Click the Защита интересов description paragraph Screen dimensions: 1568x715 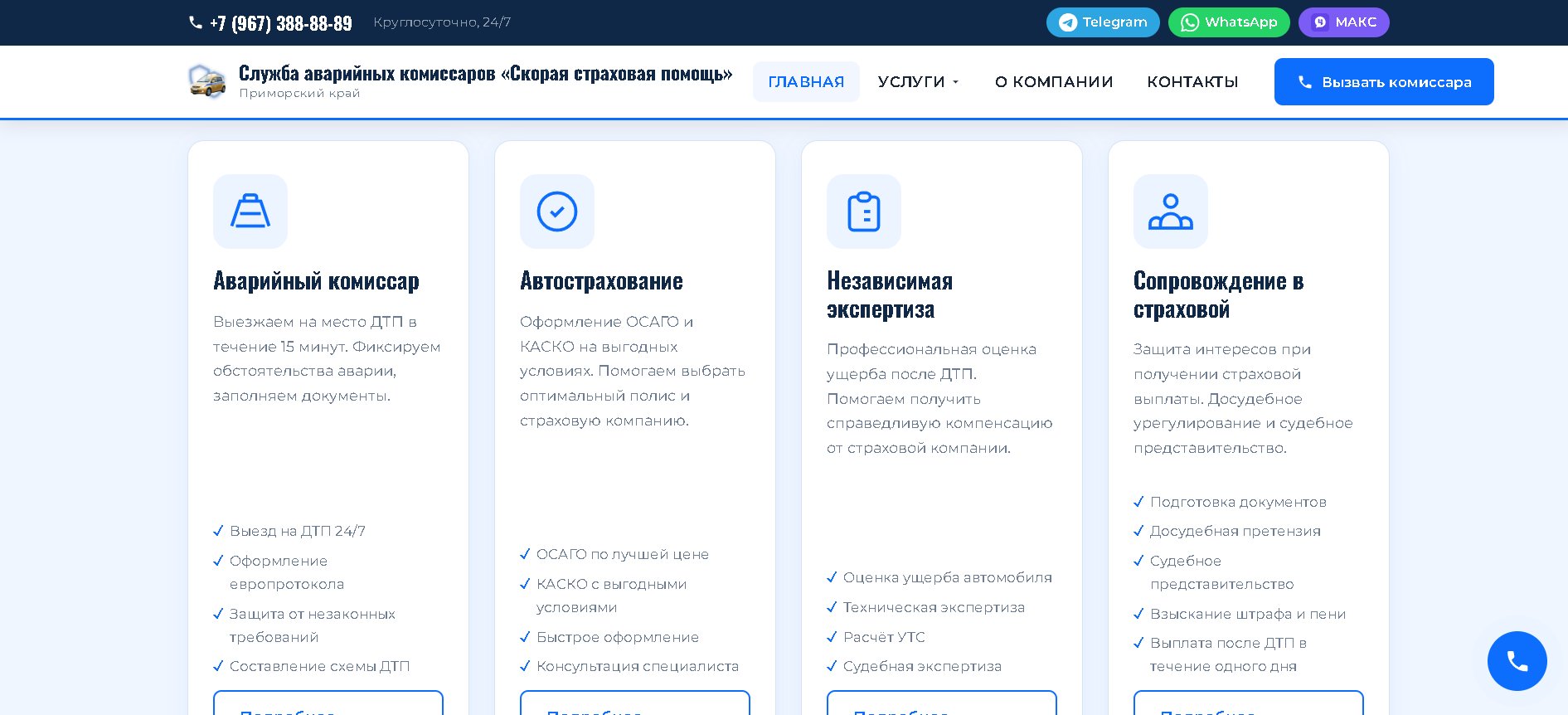coord(1243,398)
